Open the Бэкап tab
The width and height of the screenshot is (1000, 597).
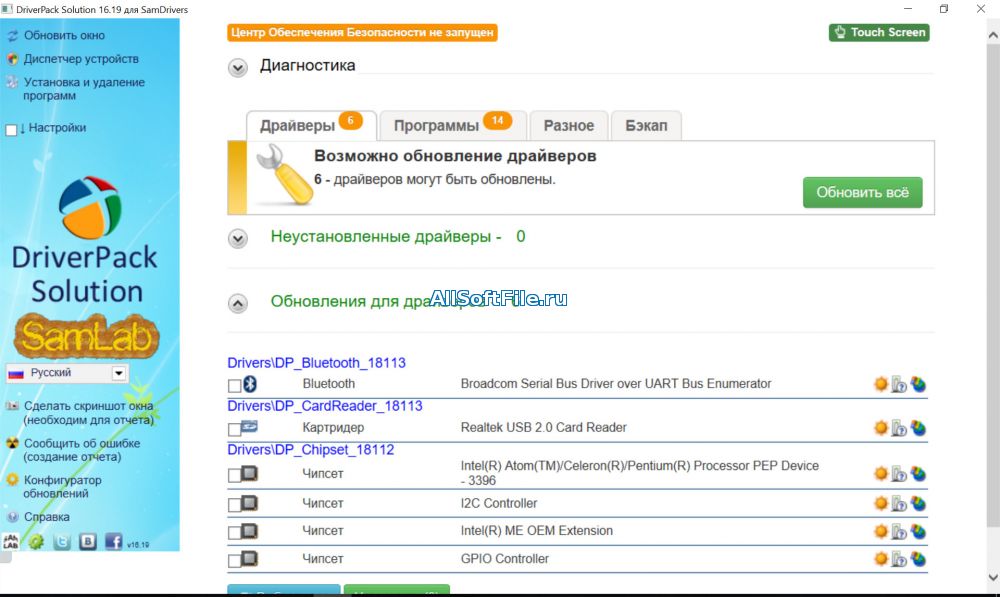pos(646,125)
